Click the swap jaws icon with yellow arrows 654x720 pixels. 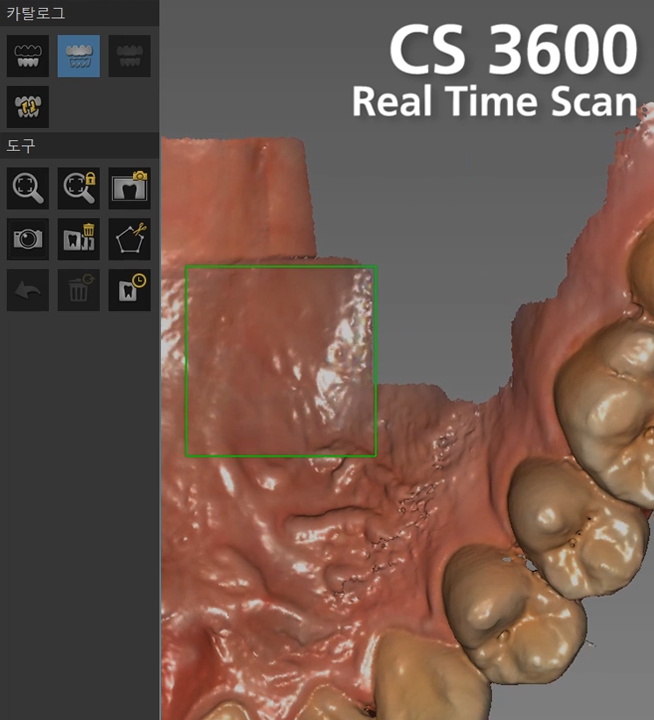28,107
